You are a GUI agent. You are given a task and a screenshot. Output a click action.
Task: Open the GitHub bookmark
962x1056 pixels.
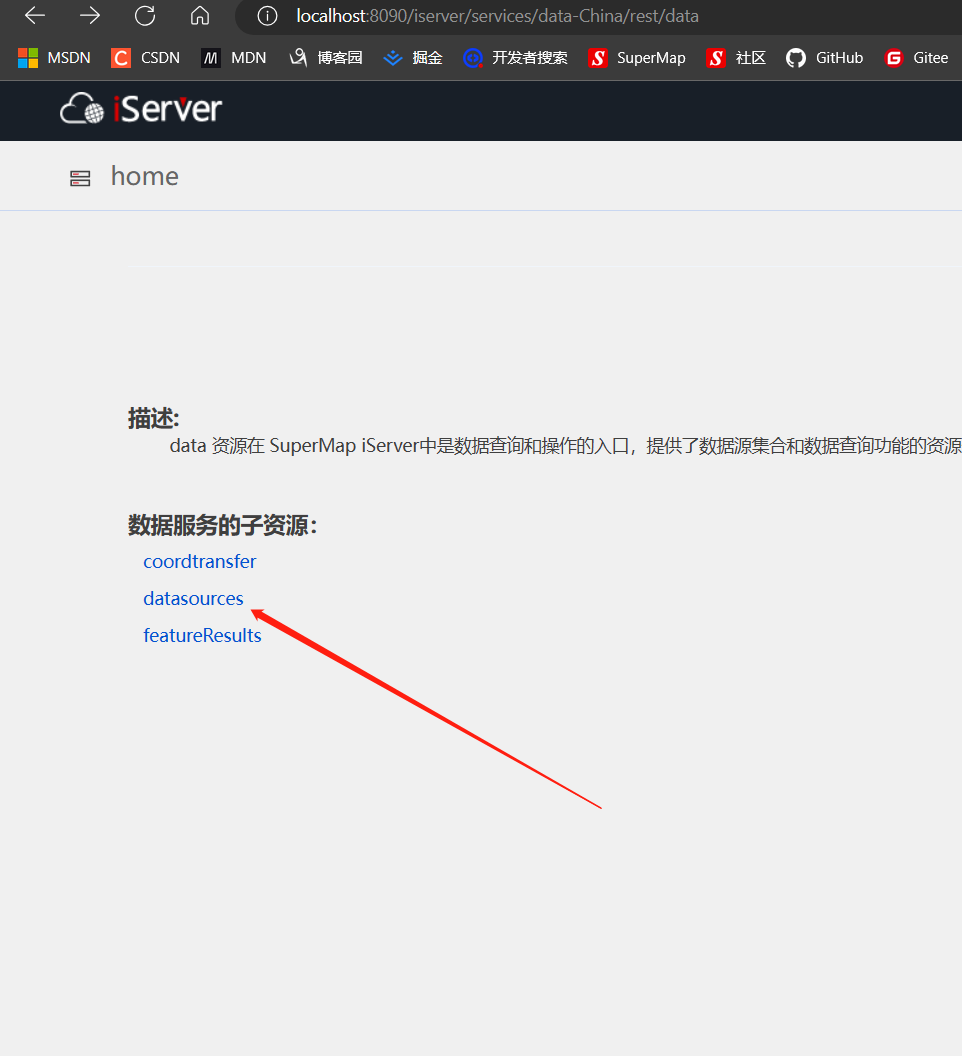(825, 58)
